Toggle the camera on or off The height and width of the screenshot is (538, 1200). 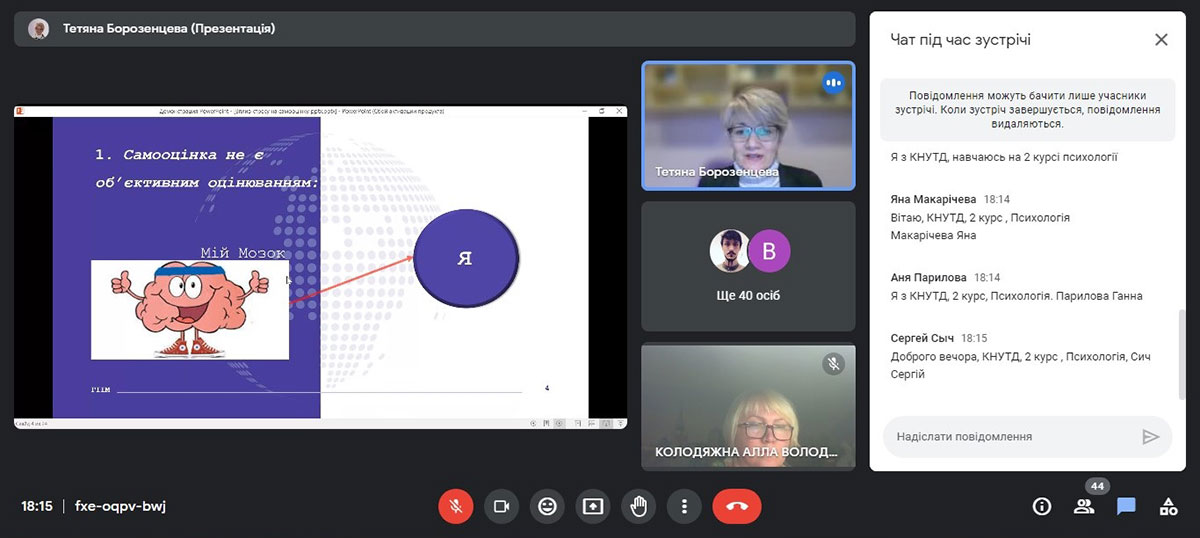tap(502, 506)
